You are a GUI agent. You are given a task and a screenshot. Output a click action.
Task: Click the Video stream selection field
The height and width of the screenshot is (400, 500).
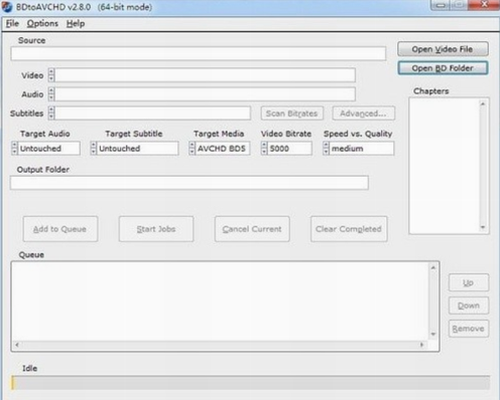coord(205,75)
